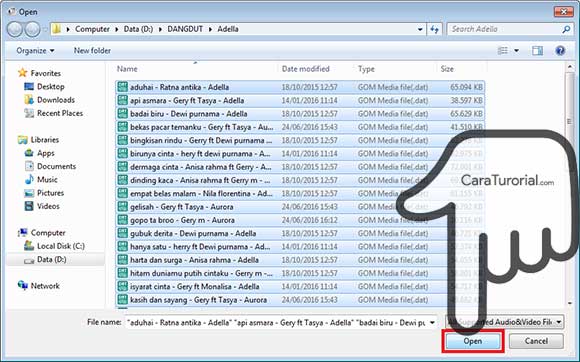The image size is (580, 362).
Task: Select Computer in the address breadcrumb
Action: pos(92,29)
